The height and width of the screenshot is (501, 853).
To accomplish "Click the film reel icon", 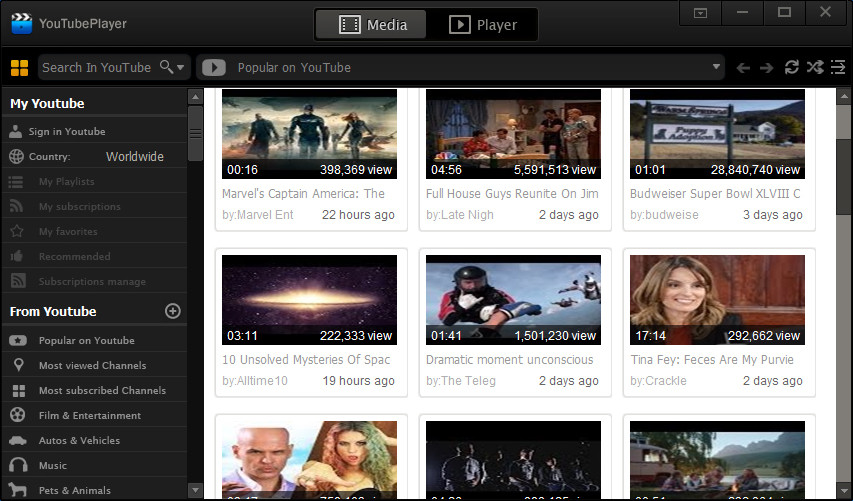I will (x=17, y=415).
